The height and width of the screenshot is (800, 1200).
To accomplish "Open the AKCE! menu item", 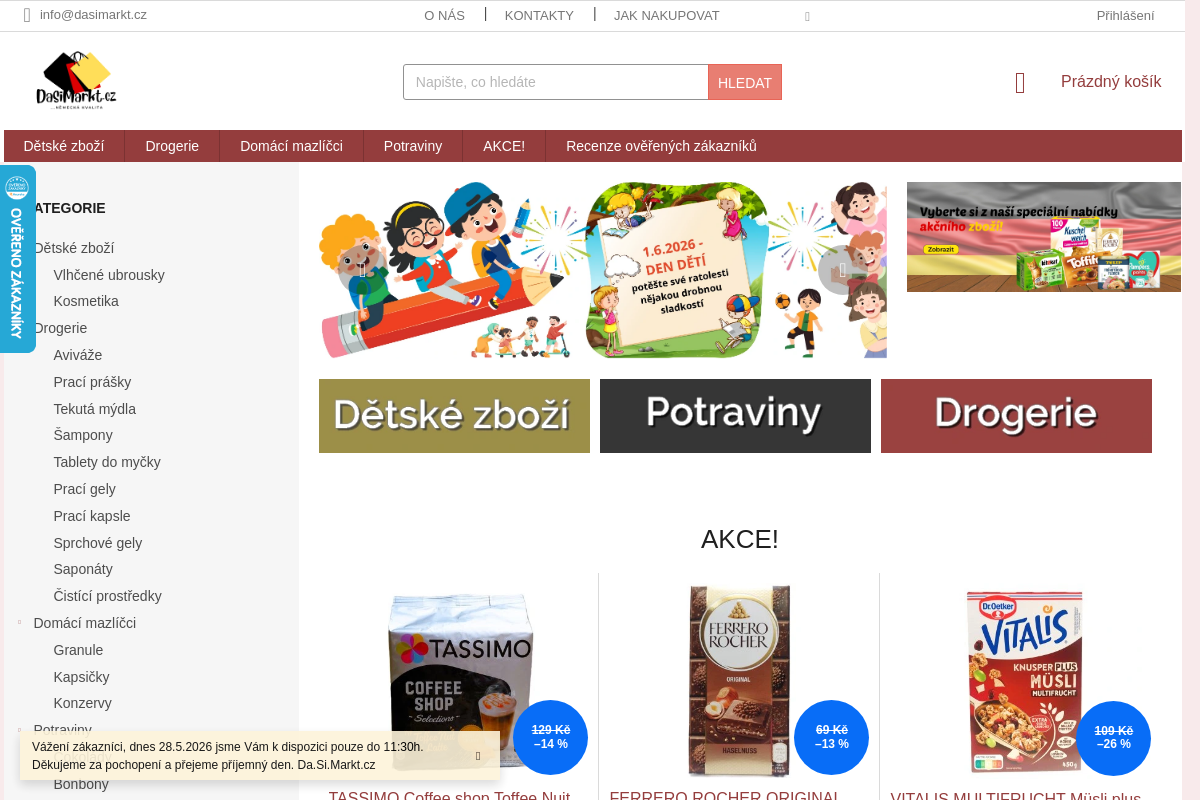I will point(504,146).
